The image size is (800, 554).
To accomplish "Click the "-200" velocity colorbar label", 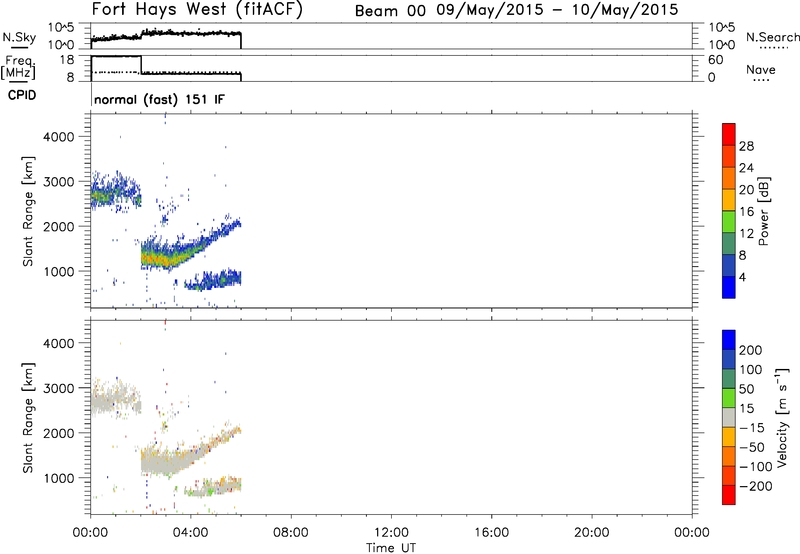I will pos(755,486).
